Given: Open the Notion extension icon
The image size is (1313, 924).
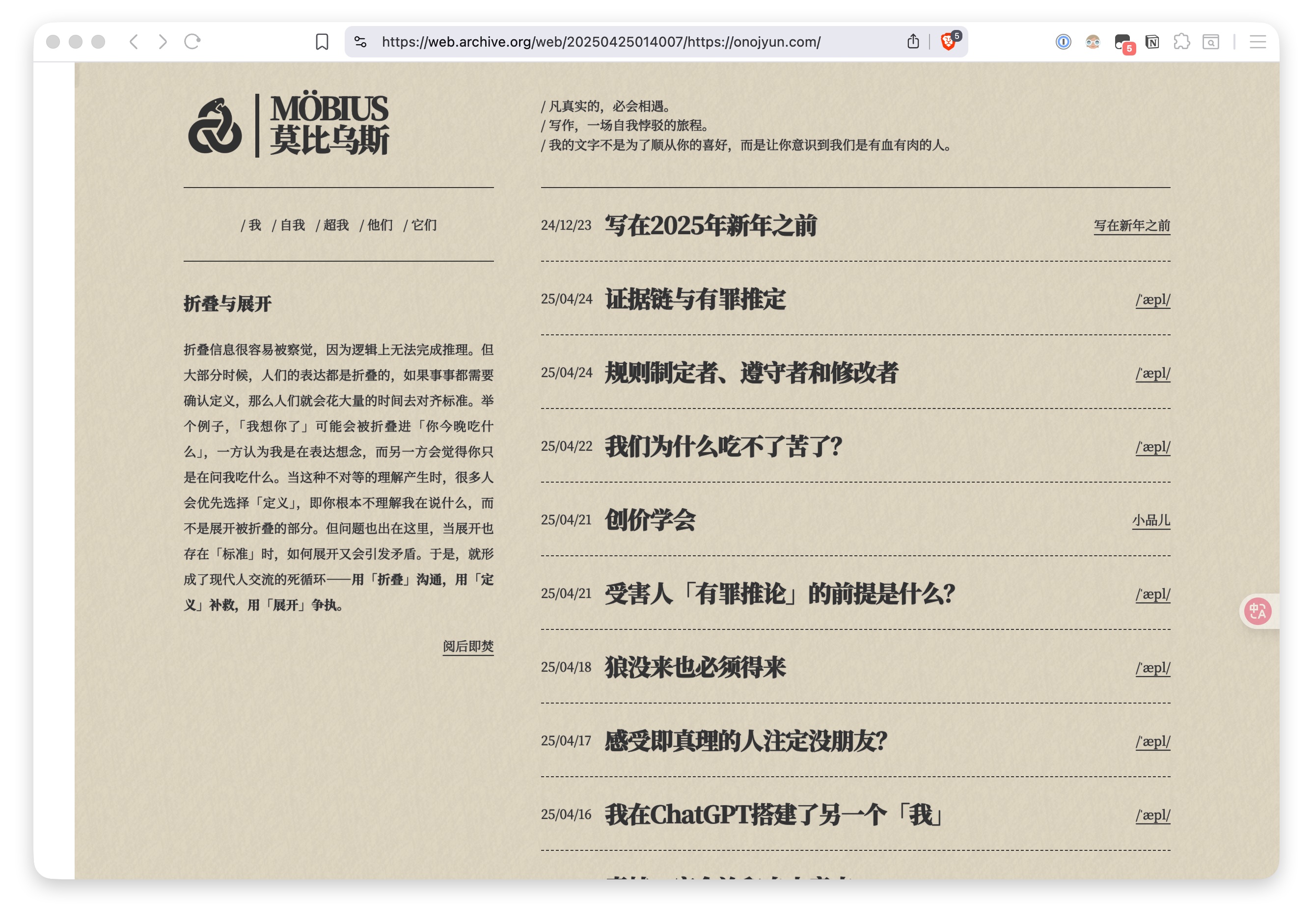Looking at the screenshot, I should [x=1152, y=42].
